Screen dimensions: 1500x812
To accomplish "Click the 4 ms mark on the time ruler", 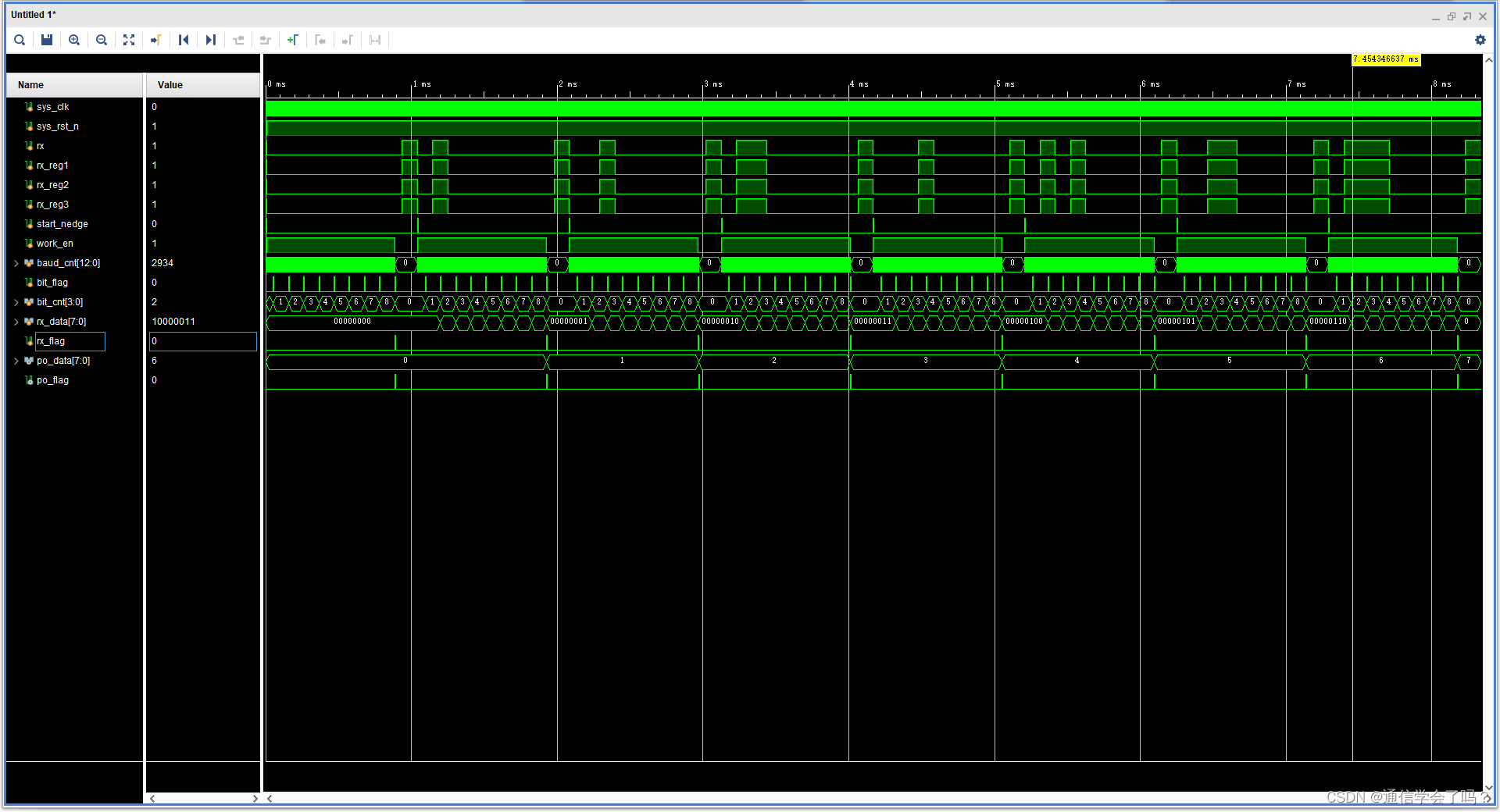I will pos(859,84).
